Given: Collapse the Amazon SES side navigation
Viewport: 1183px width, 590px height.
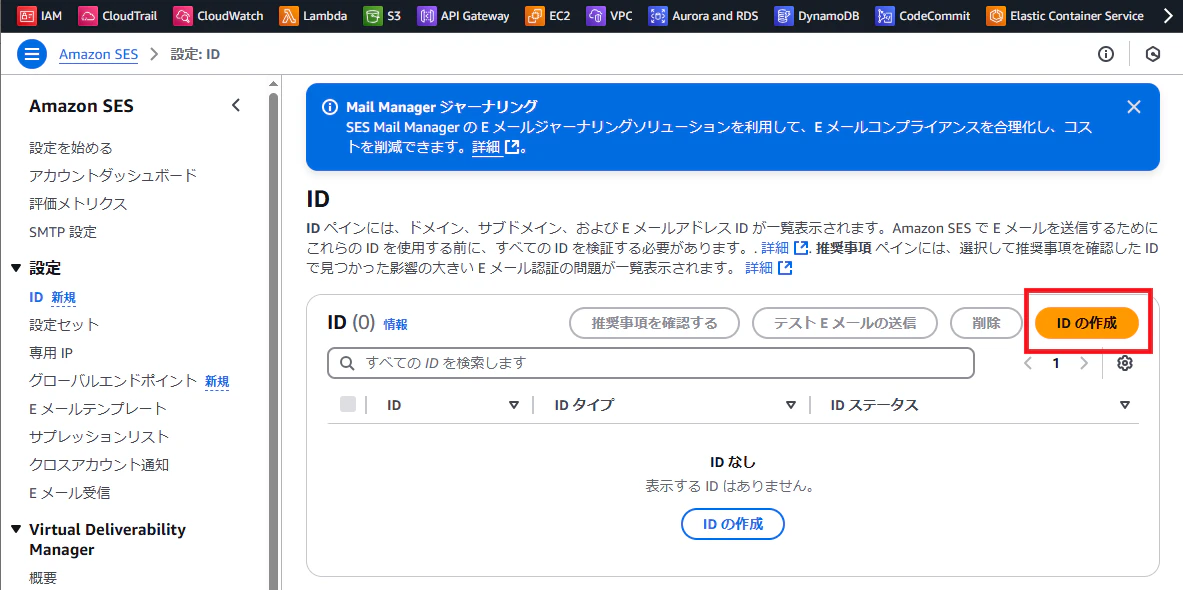Looking at the screenshot, I should [236, 106].
